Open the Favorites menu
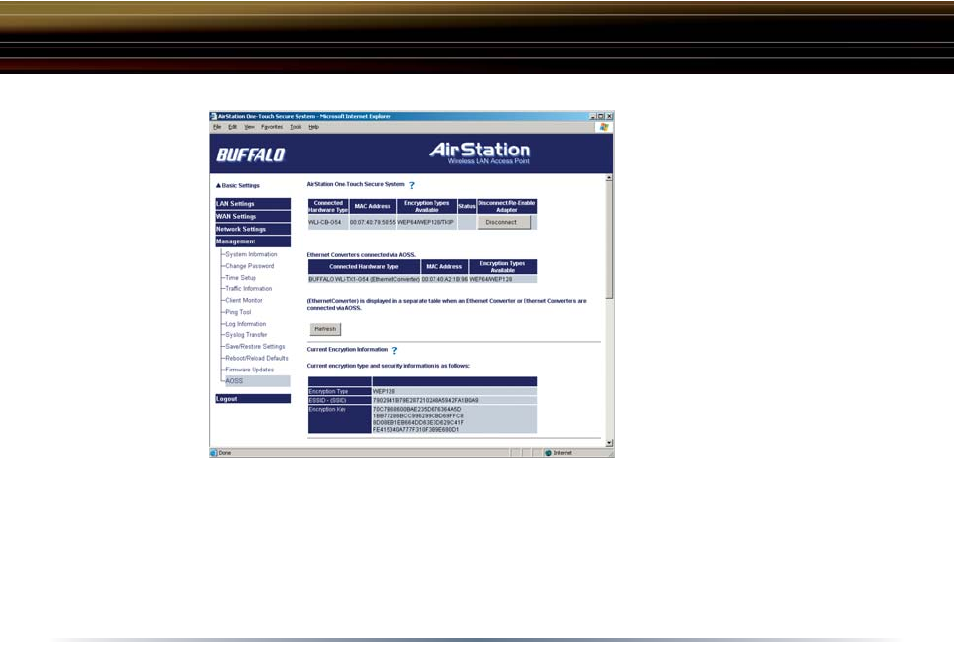The image size is (954, 660). (x=272, y=127)
